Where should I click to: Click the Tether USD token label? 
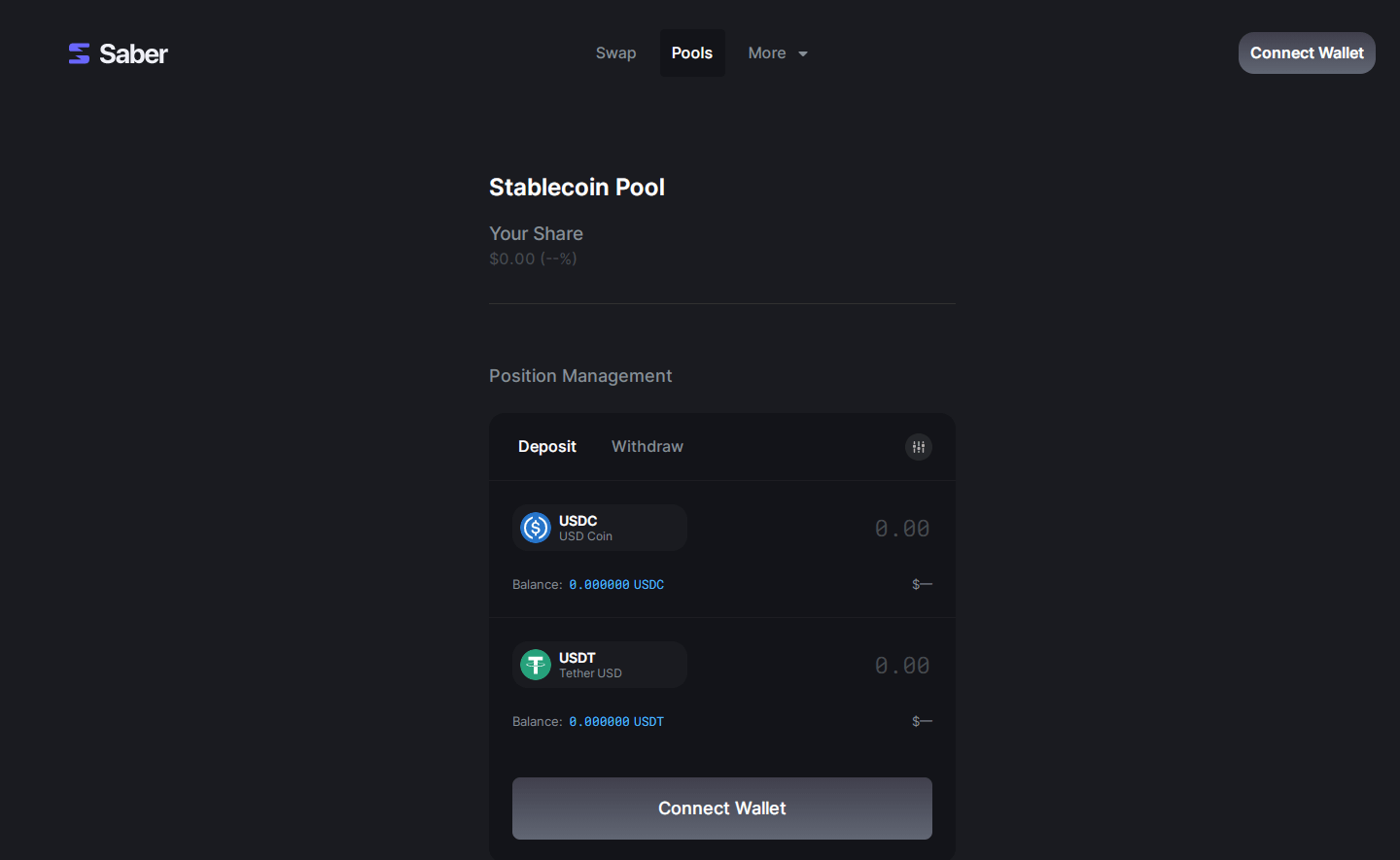point(590,673)
